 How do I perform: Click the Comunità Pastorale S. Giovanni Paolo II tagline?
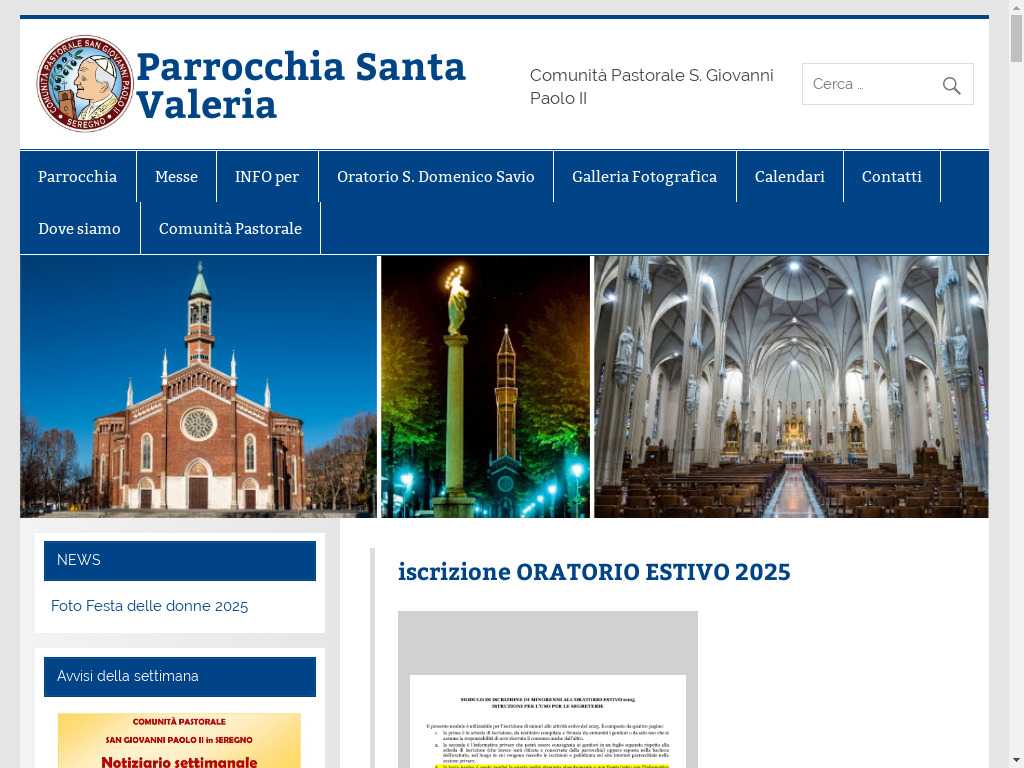click(x=651, y=86)
